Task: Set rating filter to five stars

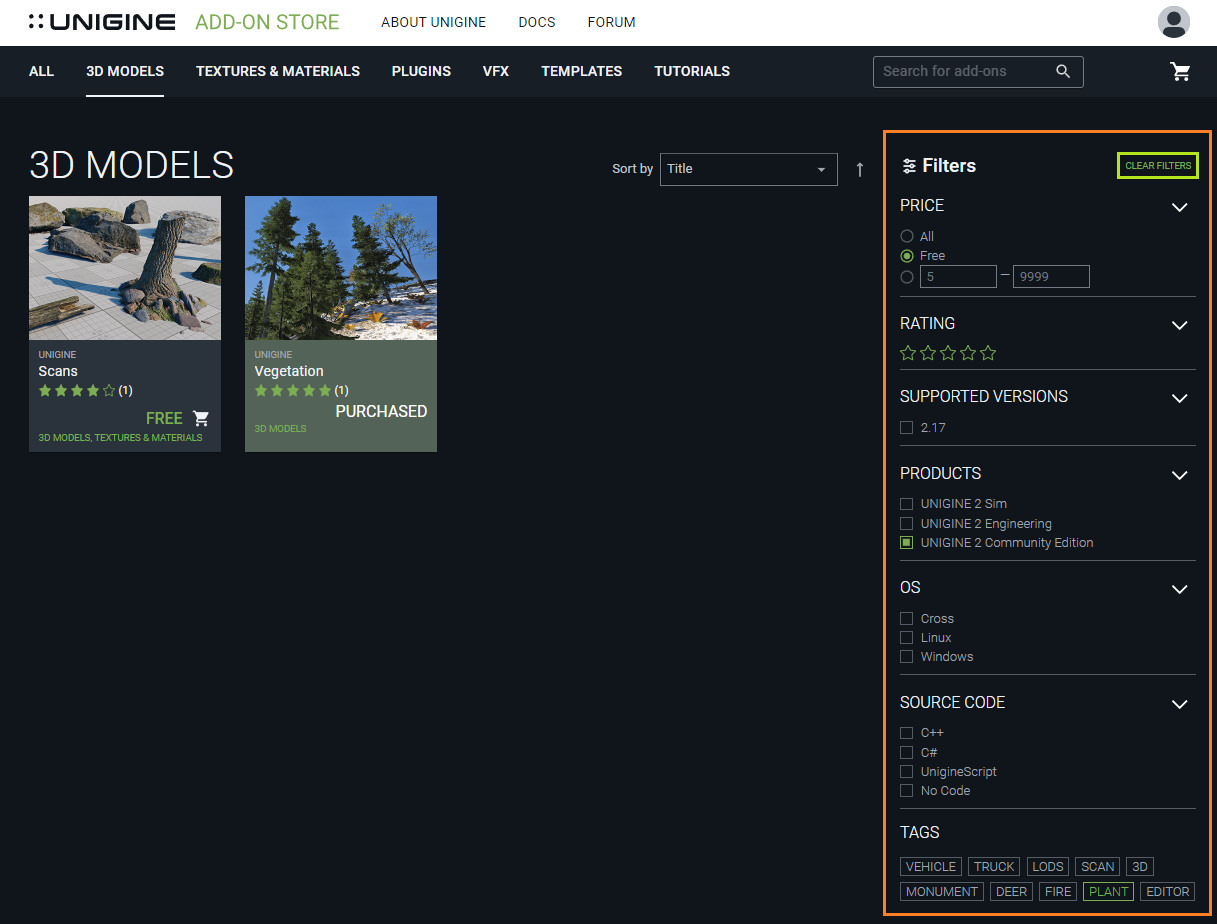Action: (x=988, y=353)
